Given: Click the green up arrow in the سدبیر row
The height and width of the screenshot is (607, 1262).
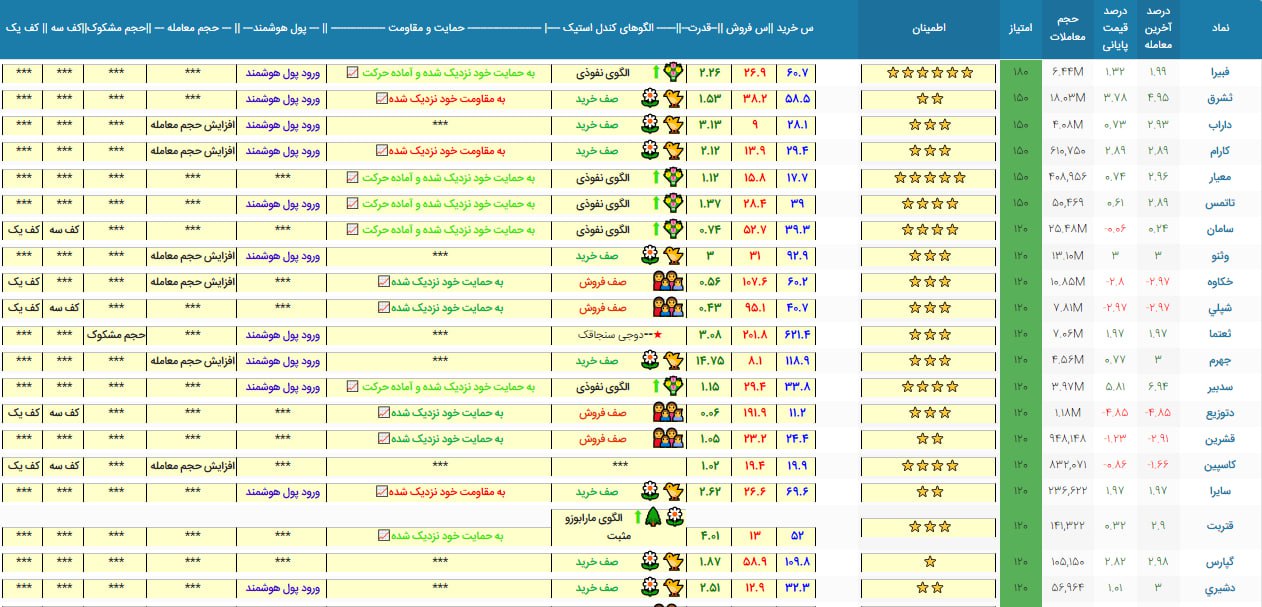Looking at the screenshot, I should (x=656, y=386).
